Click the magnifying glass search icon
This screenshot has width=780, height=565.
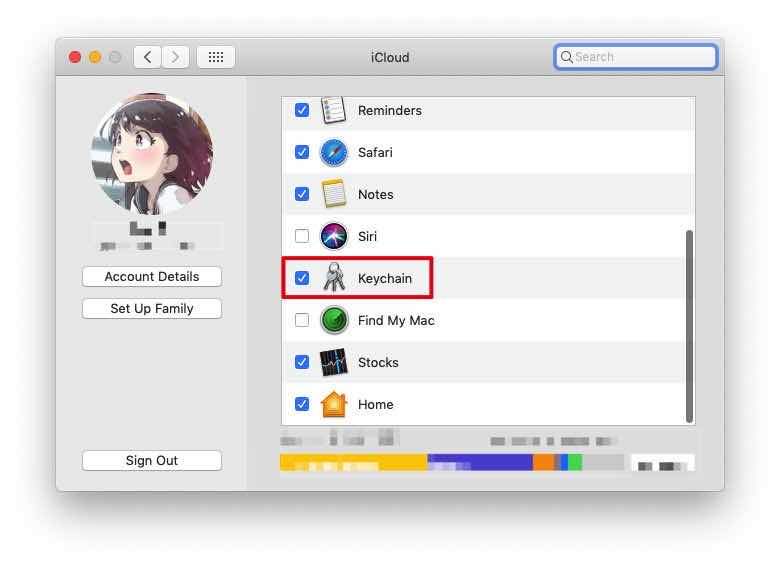pyautogui.click(x=567, y=57)
